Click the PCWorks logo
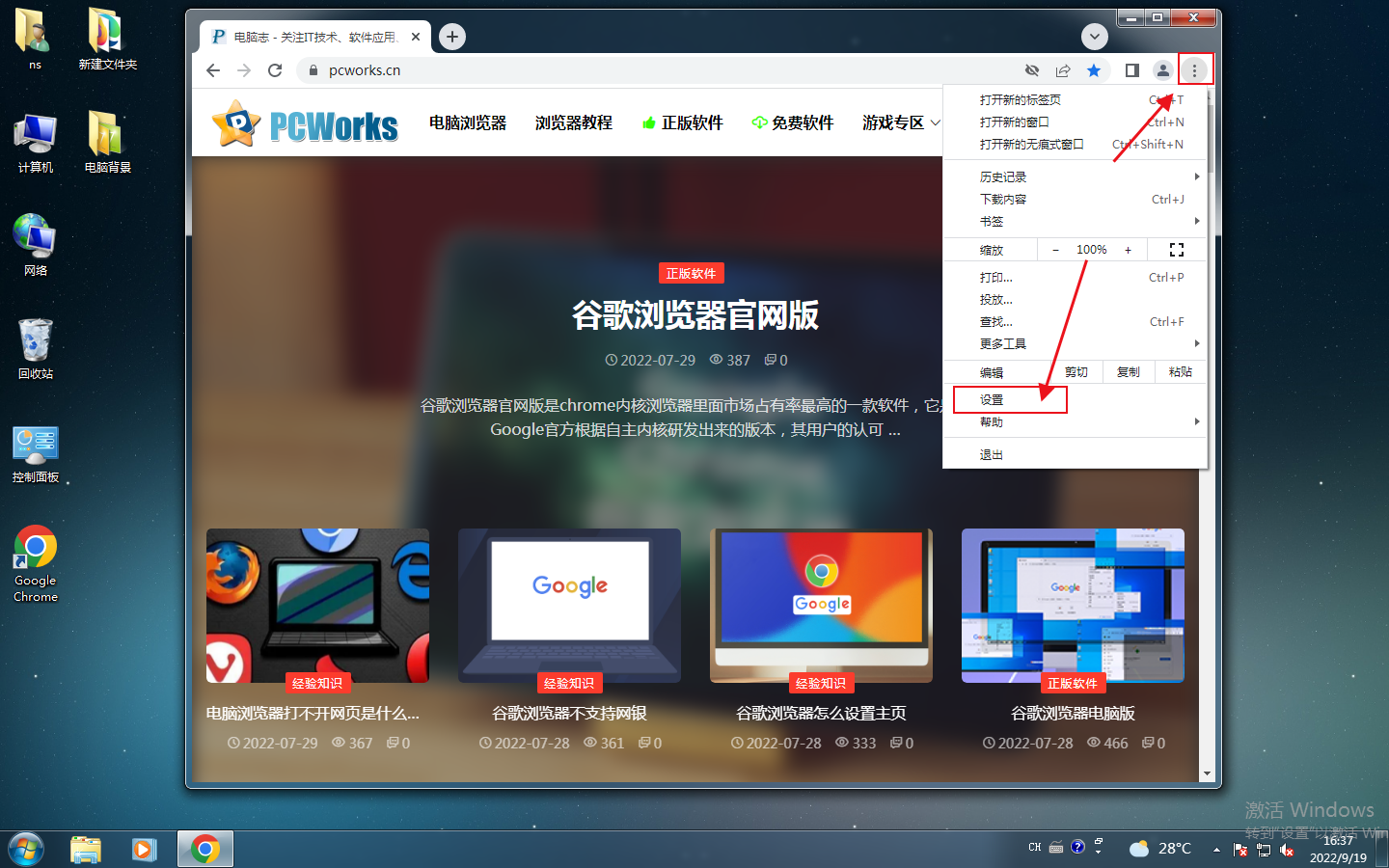1389x868 pixels. pyautogui.click(x=305, y=123)
